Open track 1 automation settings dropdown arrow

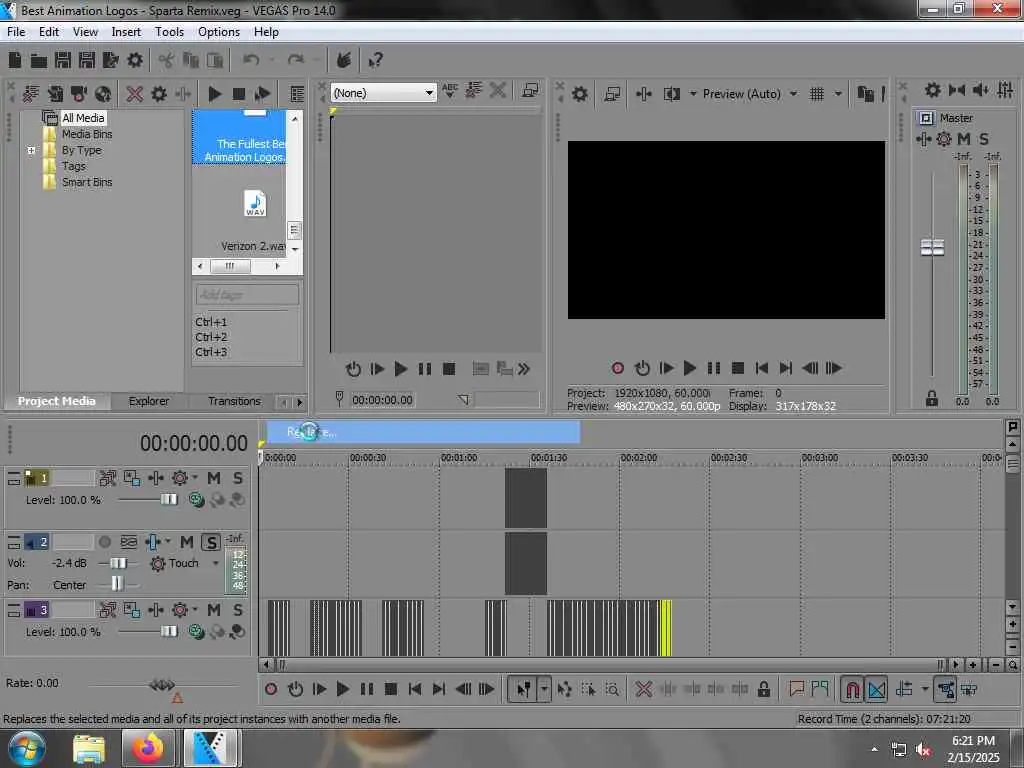(x=195, y=478)
